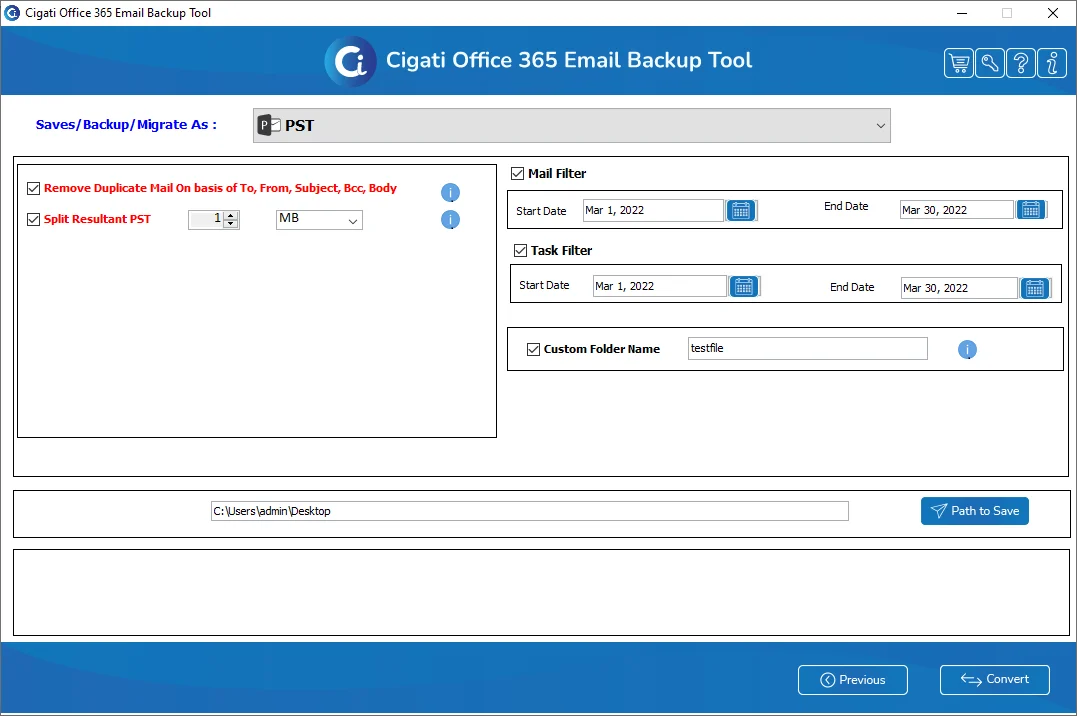Open the Saves/Backup/Migrate As PST dropdown
Screen dimensions: 1077x716
pyautogui.click(x=571, y=126)
